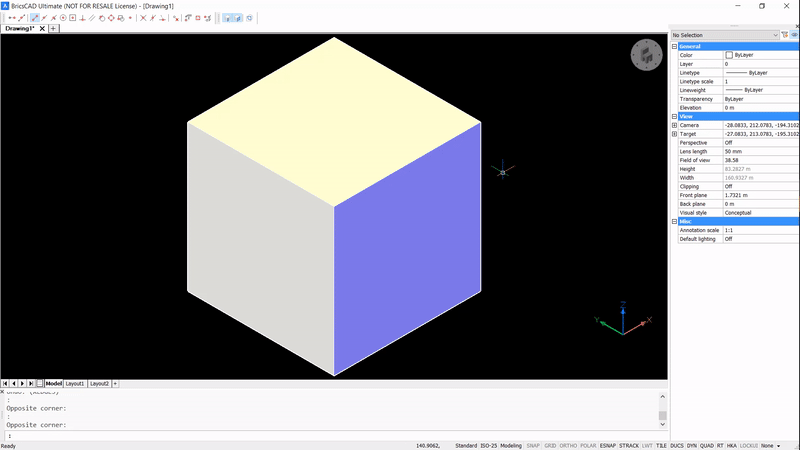Image resolution: width=800 pixels, height=450 pixels.
Task: Click the 3D vertex snap icon
Action: 188,18
